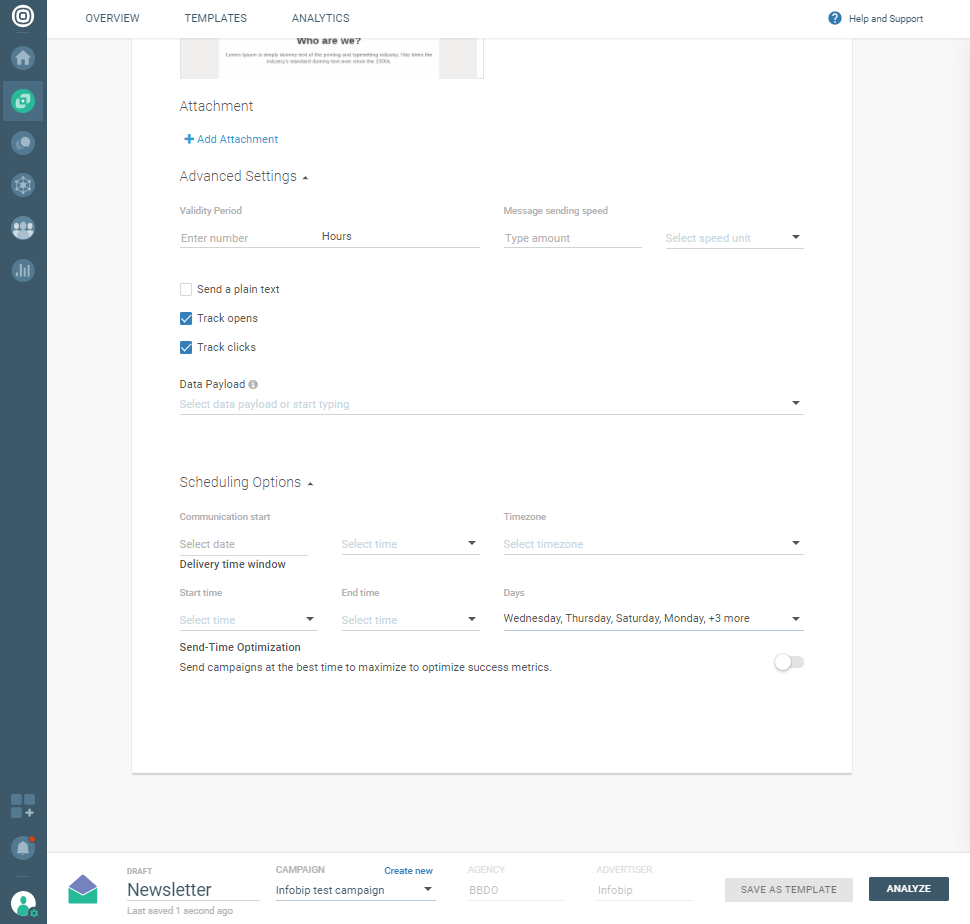
Task: Click the notifications bell icon
Action: [x=22, y=848]
